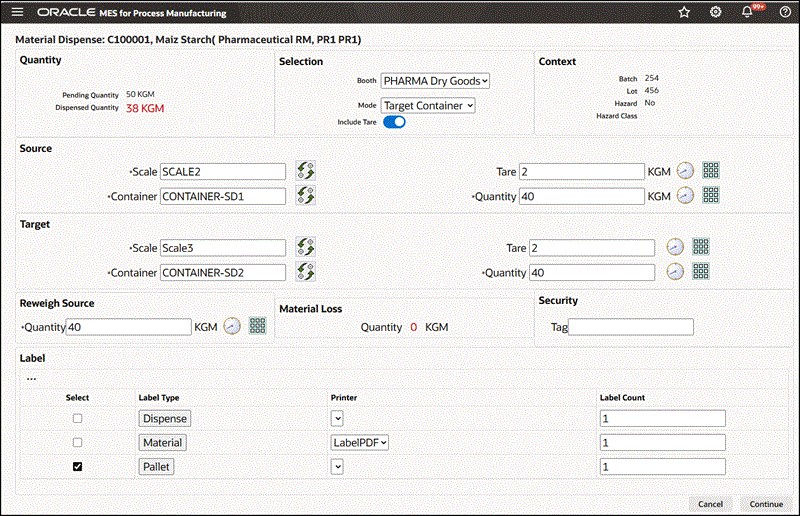Screen dimensions: 800x516
Task: Refresh the Target Container field
Action: (x=306, y=271)
